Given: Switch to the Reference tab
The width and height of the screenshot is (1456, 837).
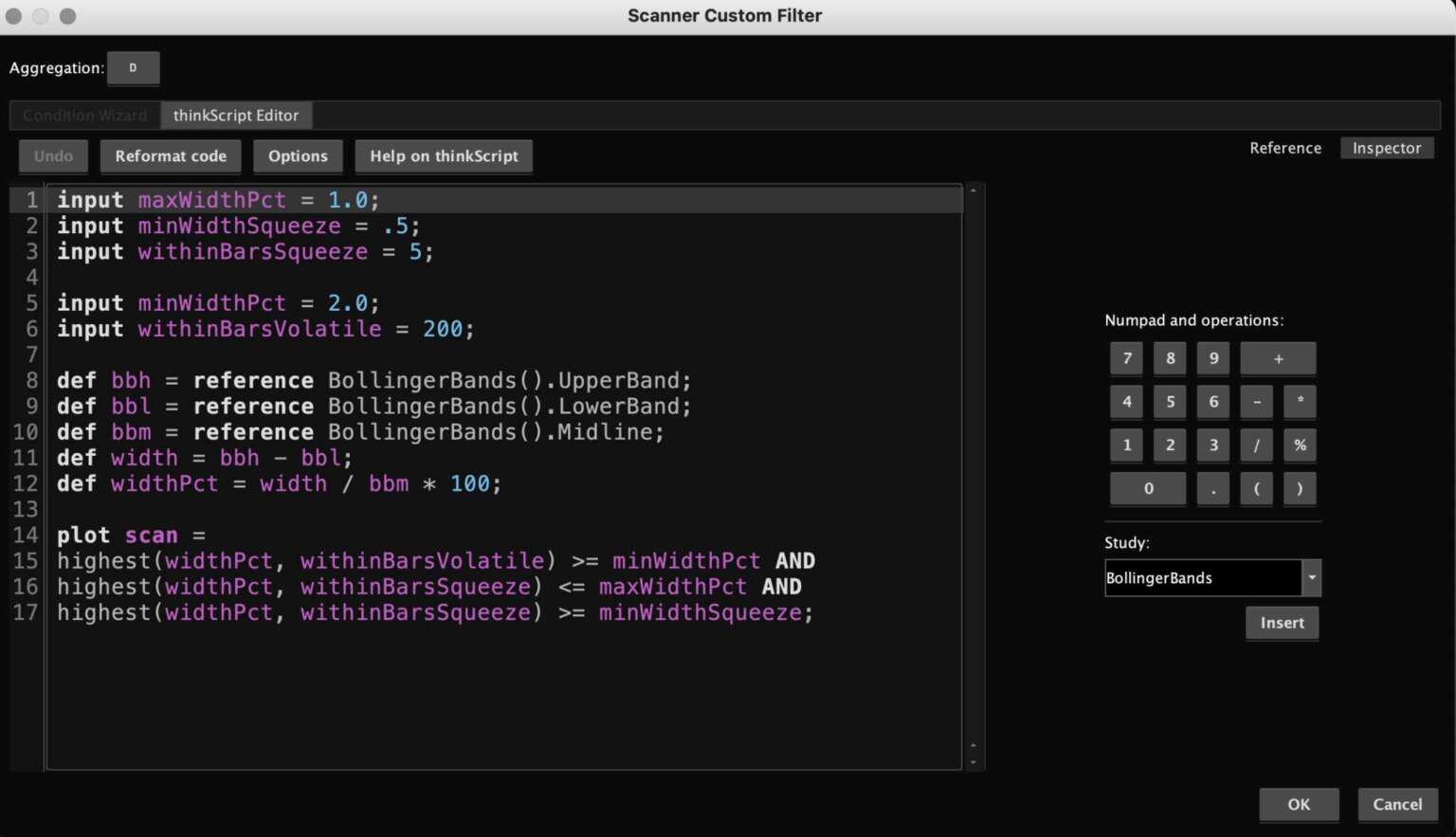Looking at the screenshot, I should [1285, 148].
